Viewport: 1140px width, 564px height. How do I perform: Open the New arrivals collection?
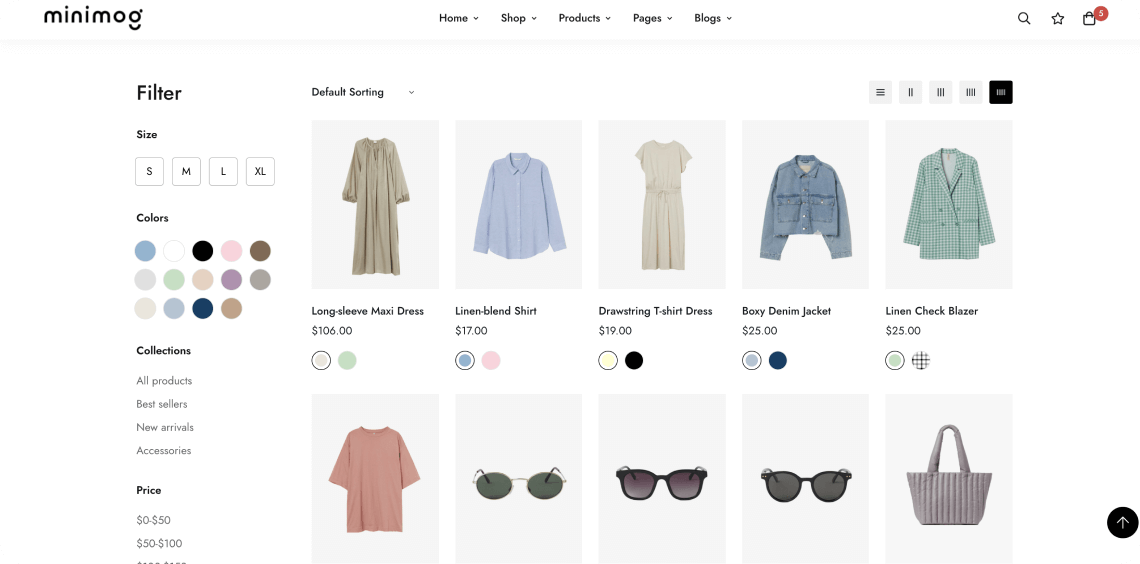[165, 427]
